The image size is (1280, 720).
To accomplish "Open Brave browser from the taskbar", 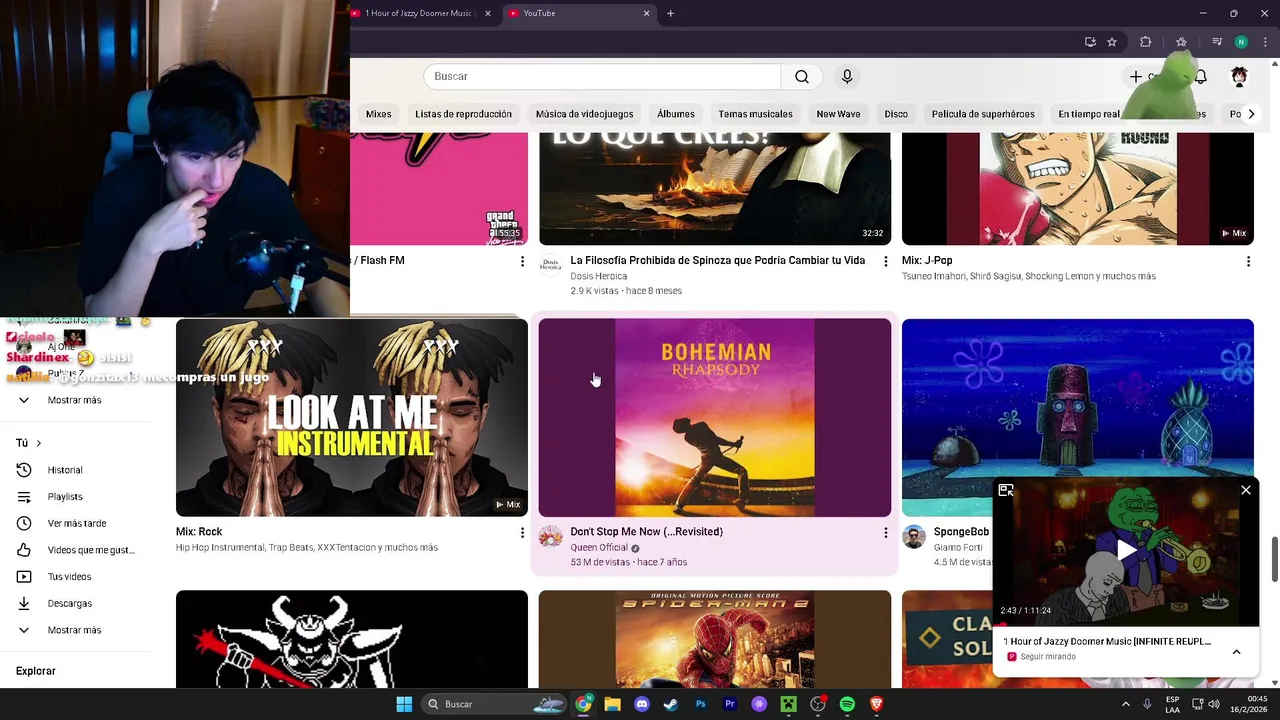I will click(x=877, y=704).
